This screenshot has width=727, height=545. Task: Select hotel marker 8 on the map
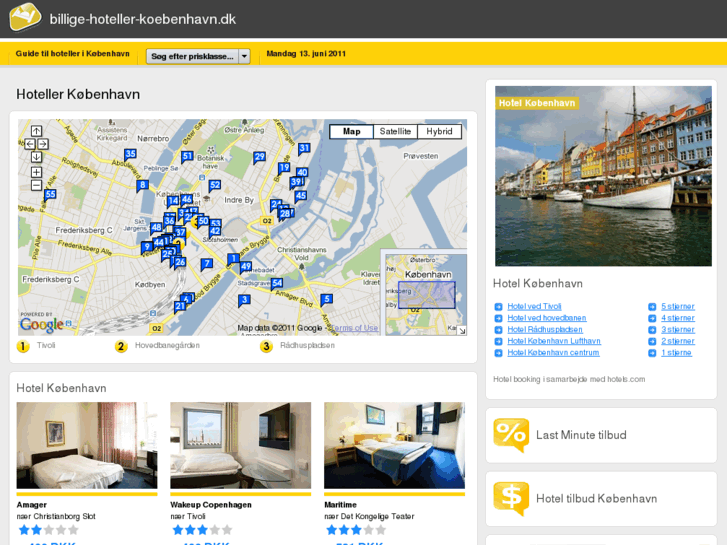[142, 186]
